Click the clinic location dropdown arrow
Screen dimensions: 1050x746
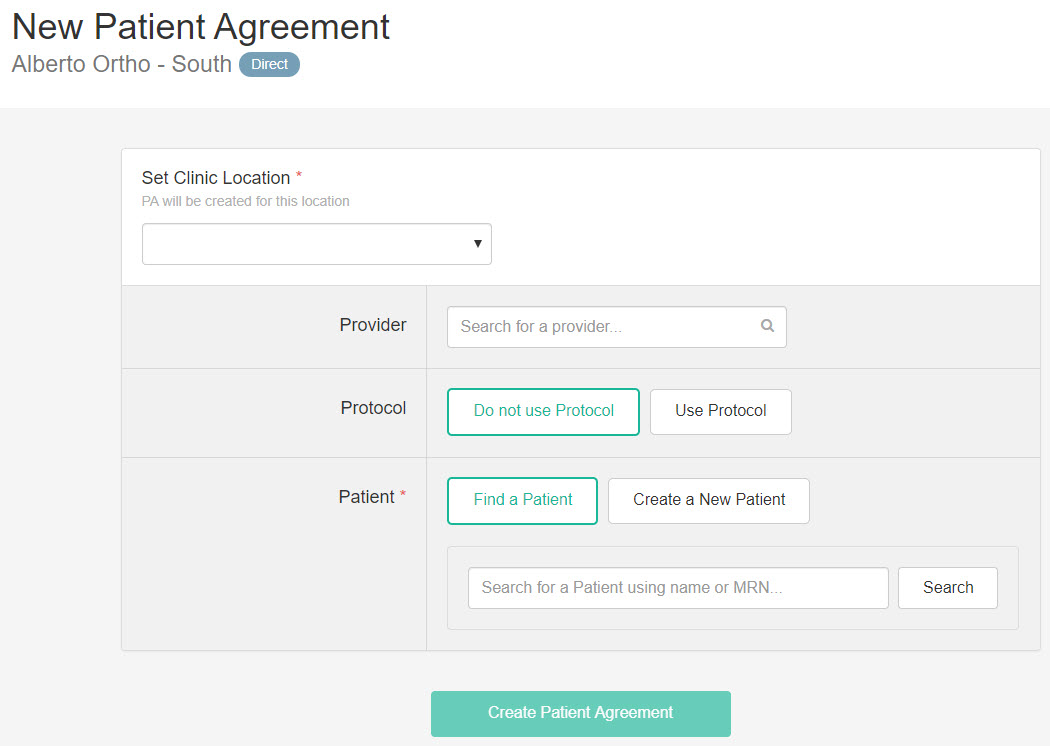(477, 244)
